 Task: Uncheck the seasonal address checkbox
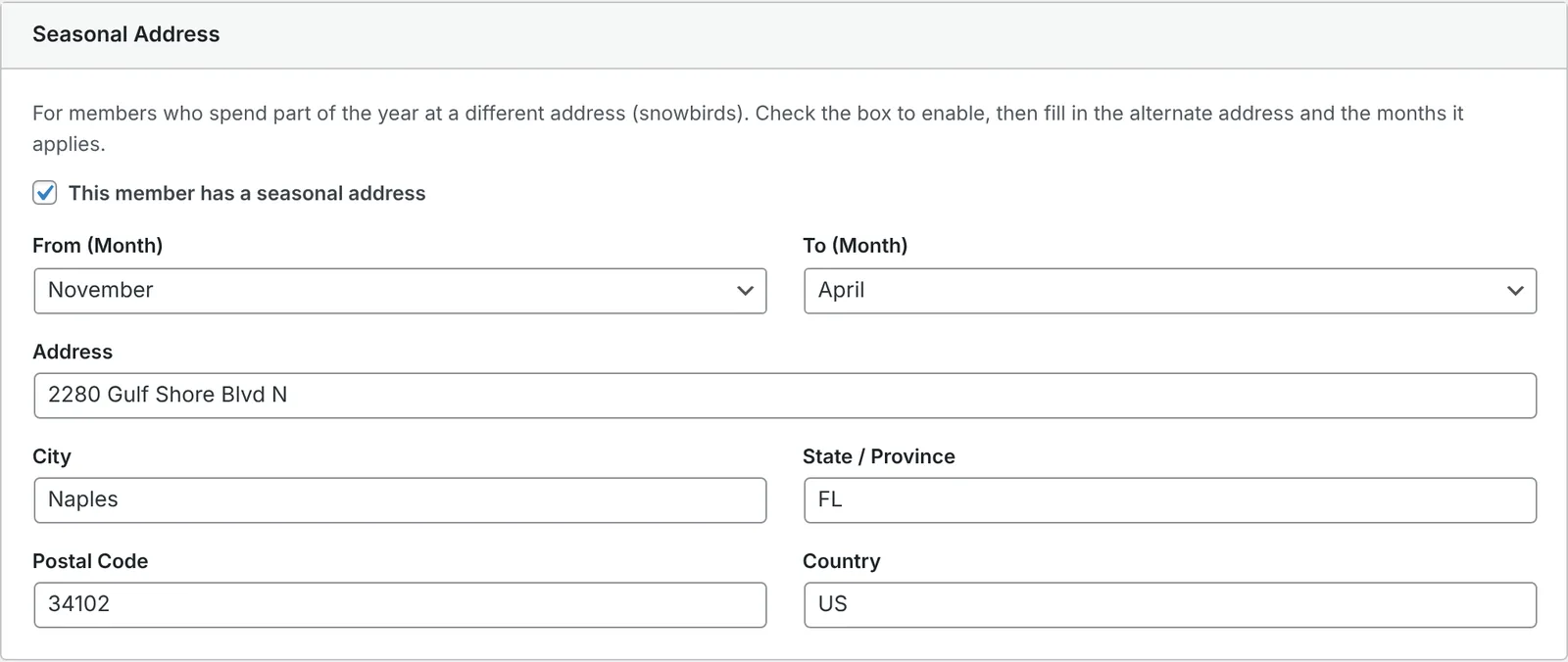click(x=45, y=193)
